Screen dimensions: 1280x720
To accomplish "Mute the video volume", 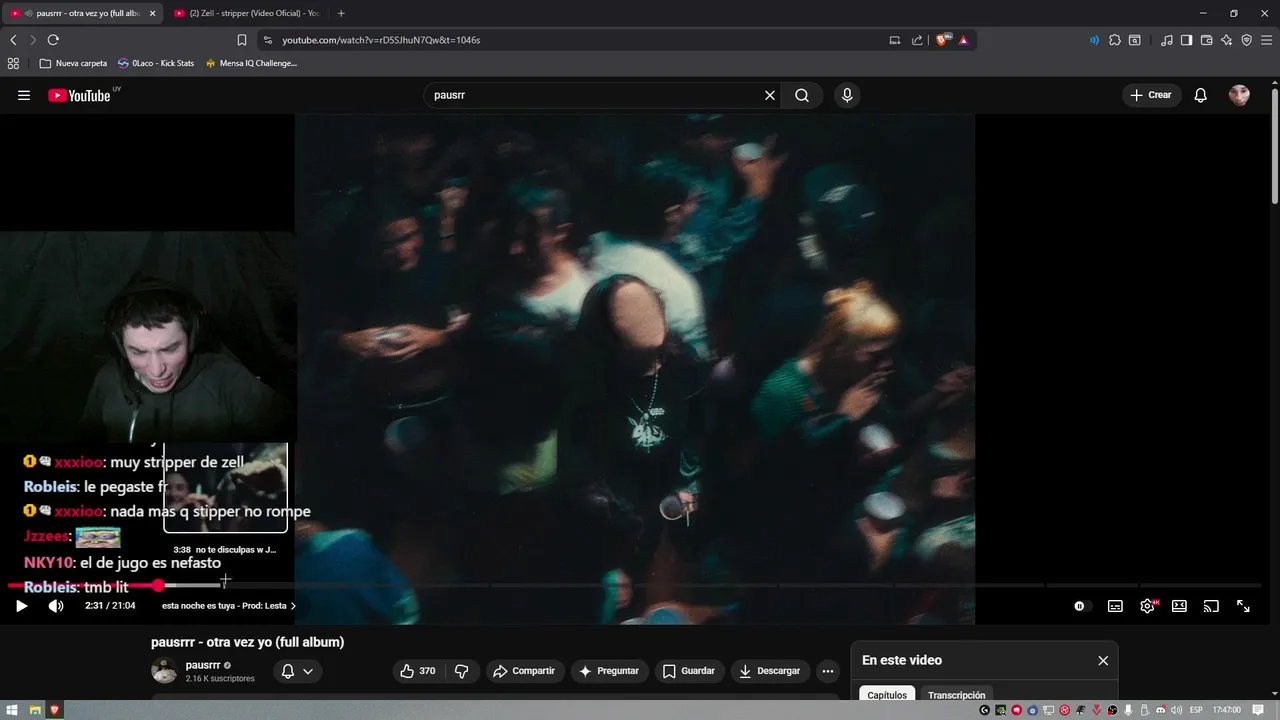I will [56, 606].
